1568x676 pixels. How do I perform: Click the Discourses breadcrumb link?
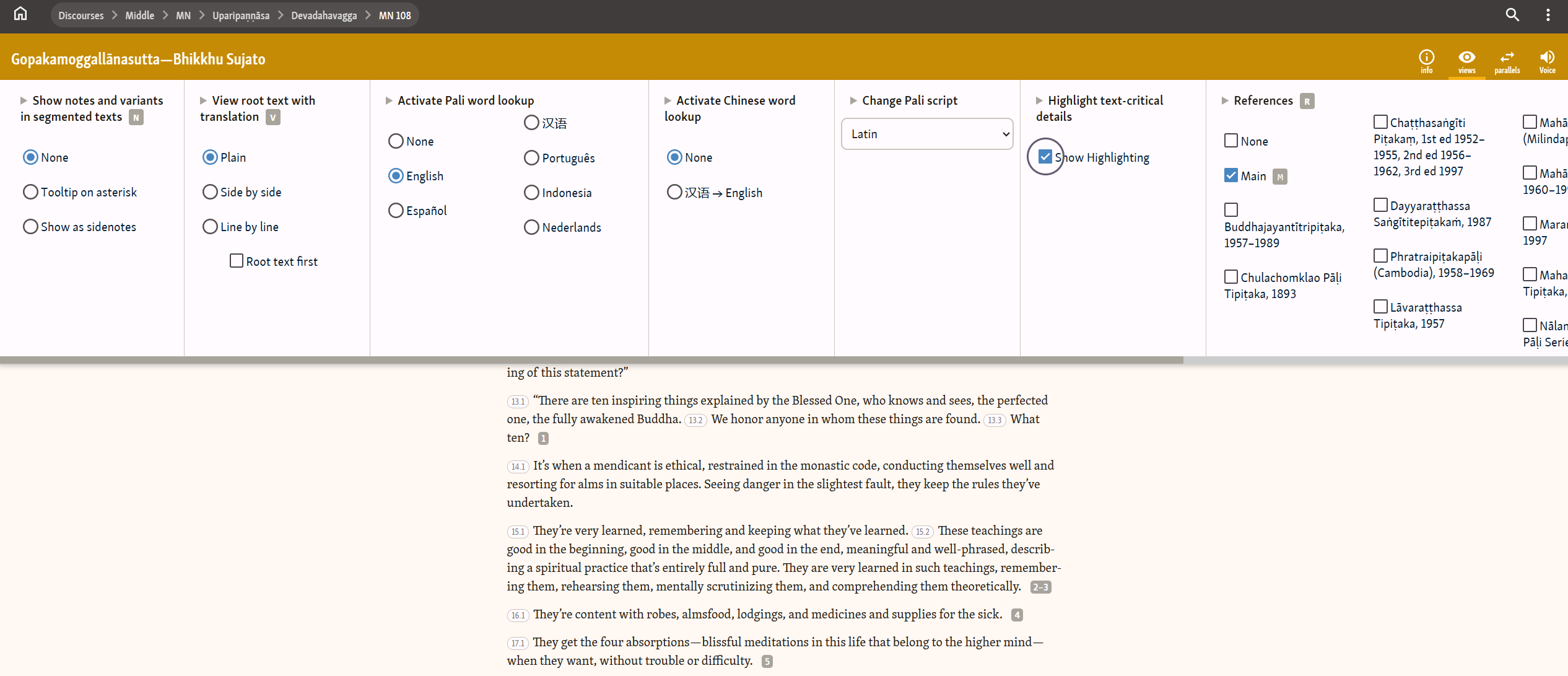(81, 15)
